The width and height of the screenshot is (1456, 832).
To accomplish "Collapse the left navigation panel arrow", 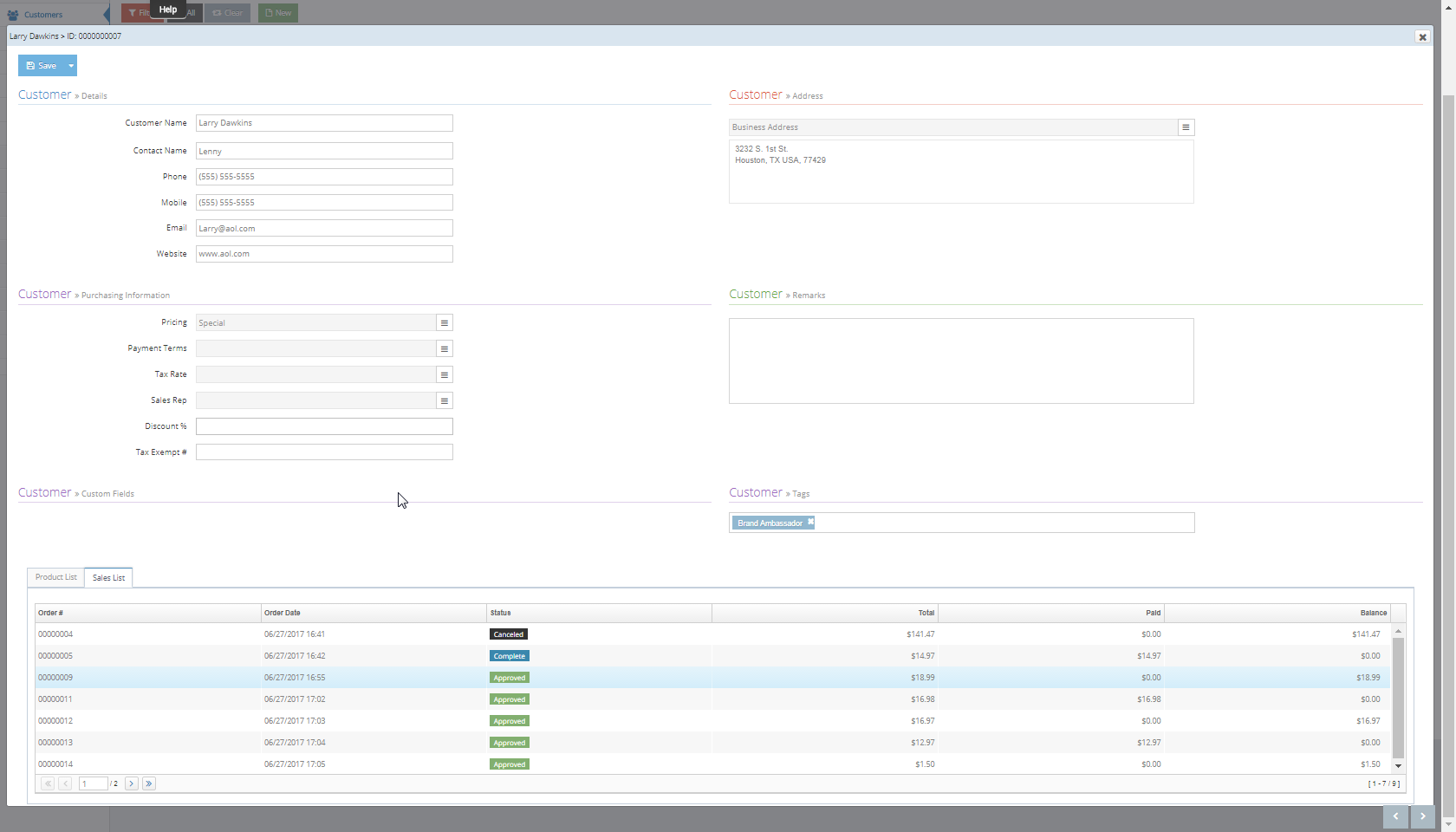I will 107,13.
